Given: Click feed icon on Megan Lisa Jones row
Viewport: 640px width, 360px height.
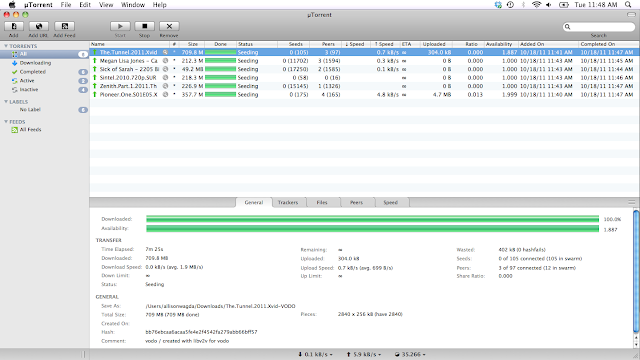Looking at the screenshot, I should coord(165,61).
